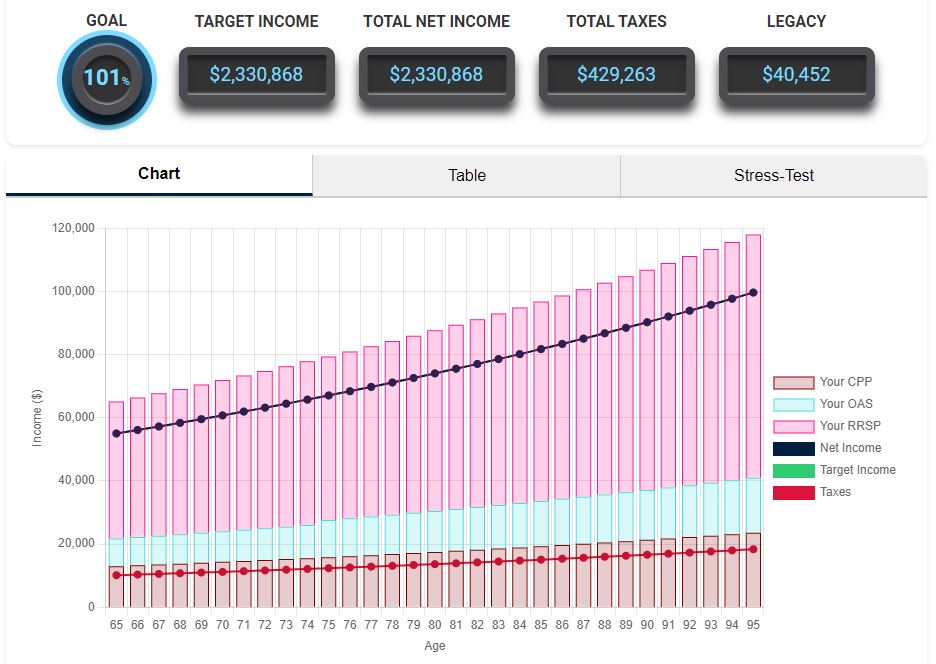Open the Stress-Test tab

773,175
